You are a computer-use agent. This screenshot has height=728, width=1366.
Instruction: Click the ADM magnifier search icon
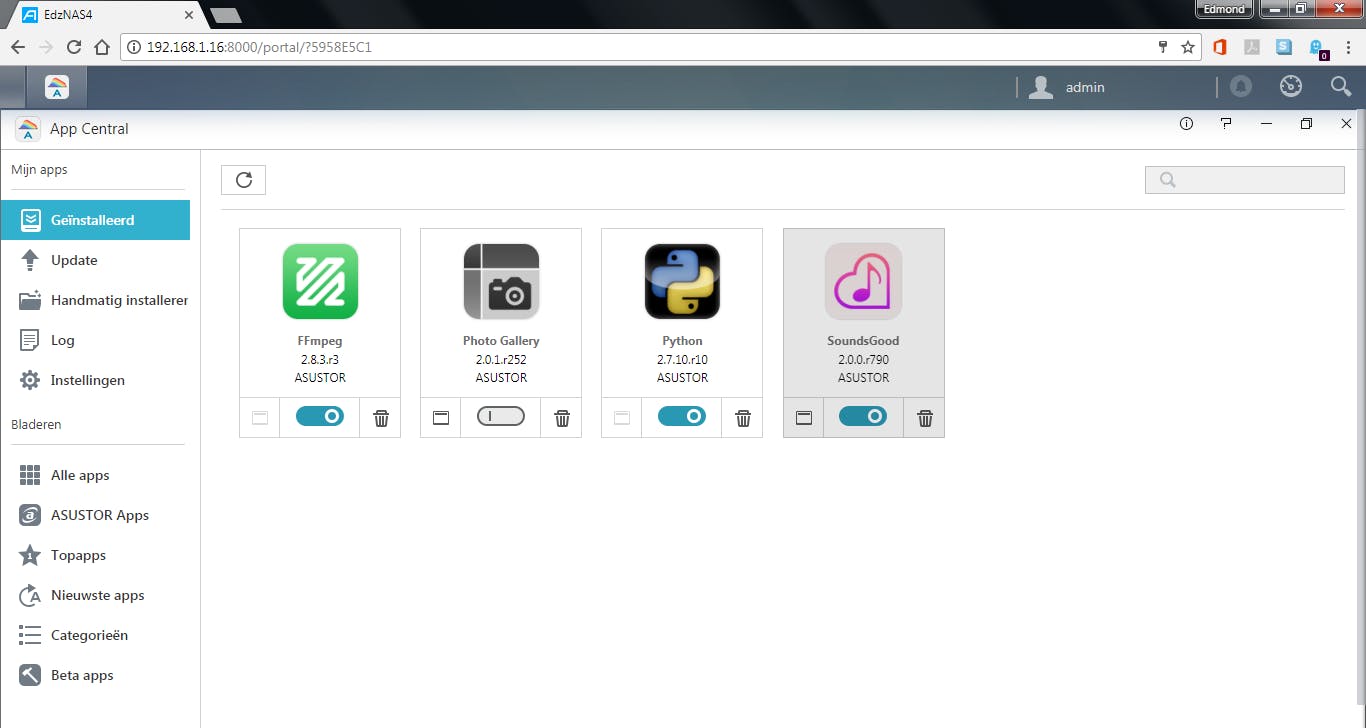[1341, 87]
